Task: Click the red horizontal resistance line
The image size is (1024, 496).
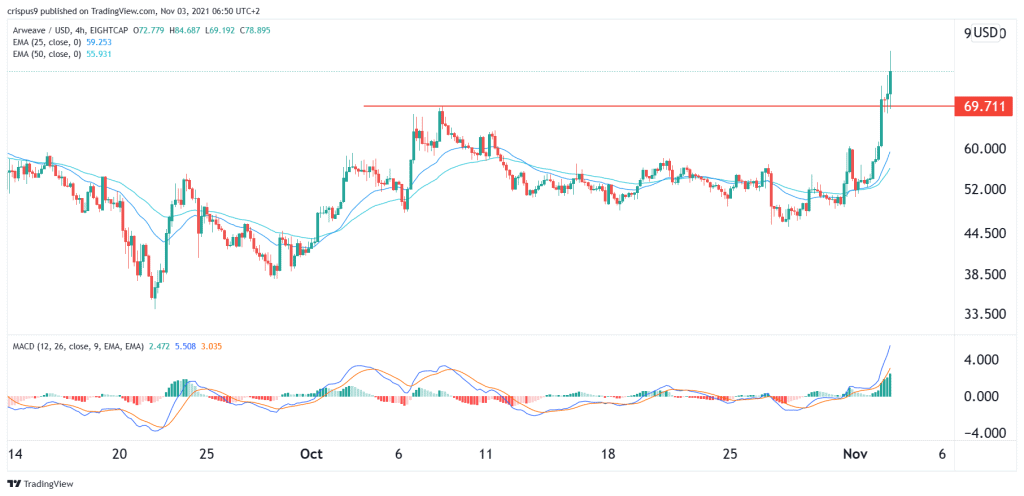Action: (x=658, y=106)
